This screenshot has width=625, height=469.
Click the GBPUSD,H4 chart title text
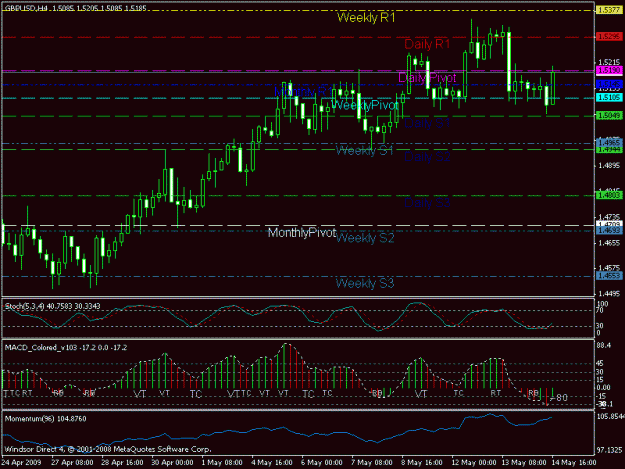click(x=76, y=8)
